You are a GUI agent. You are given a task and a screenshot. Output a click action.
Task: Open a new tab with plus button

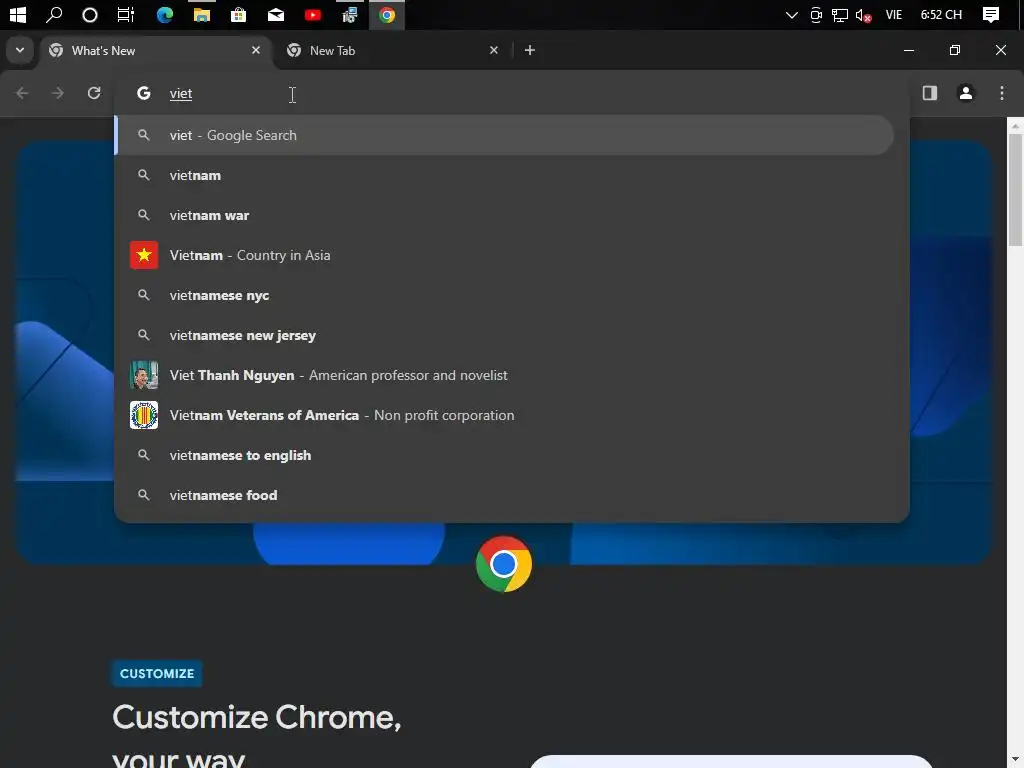[x=530, y=50]
